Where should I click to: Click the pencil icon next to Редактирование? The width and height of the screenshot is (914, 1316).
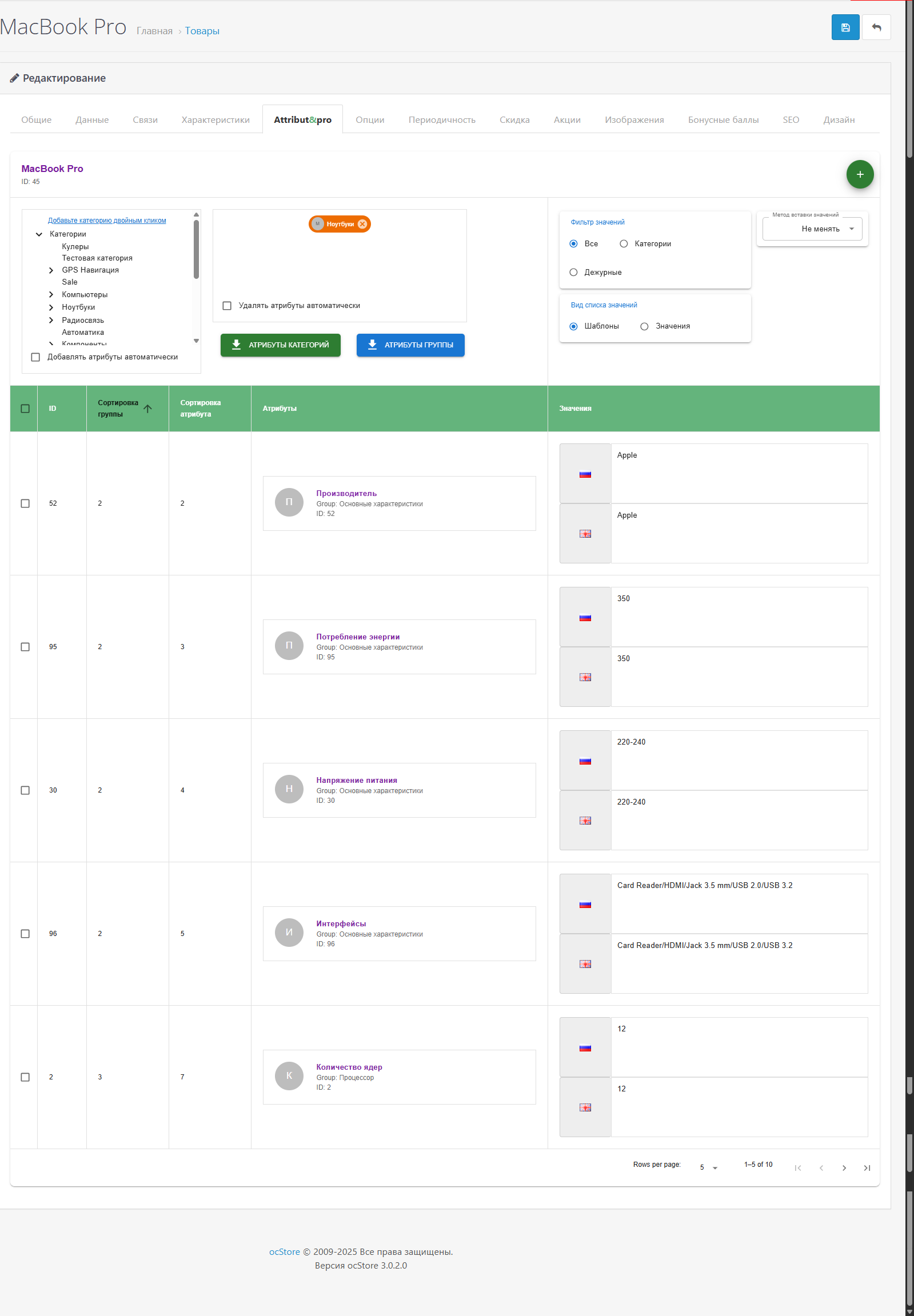pos(14,78)
